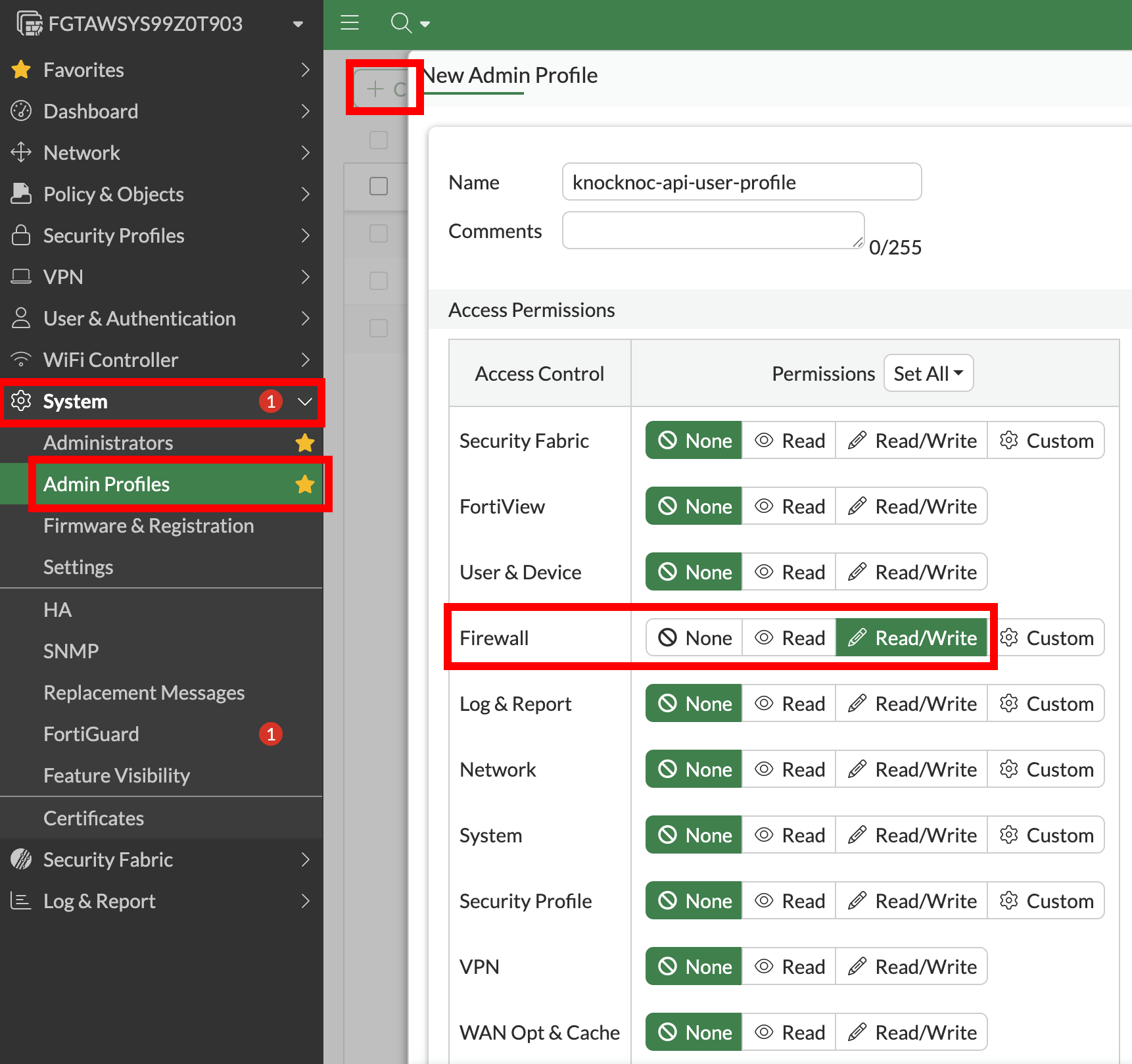The image size is (1132, 1064).
Task: Click the star icon beside Admin Profiles
Action: tap(304, 485)
